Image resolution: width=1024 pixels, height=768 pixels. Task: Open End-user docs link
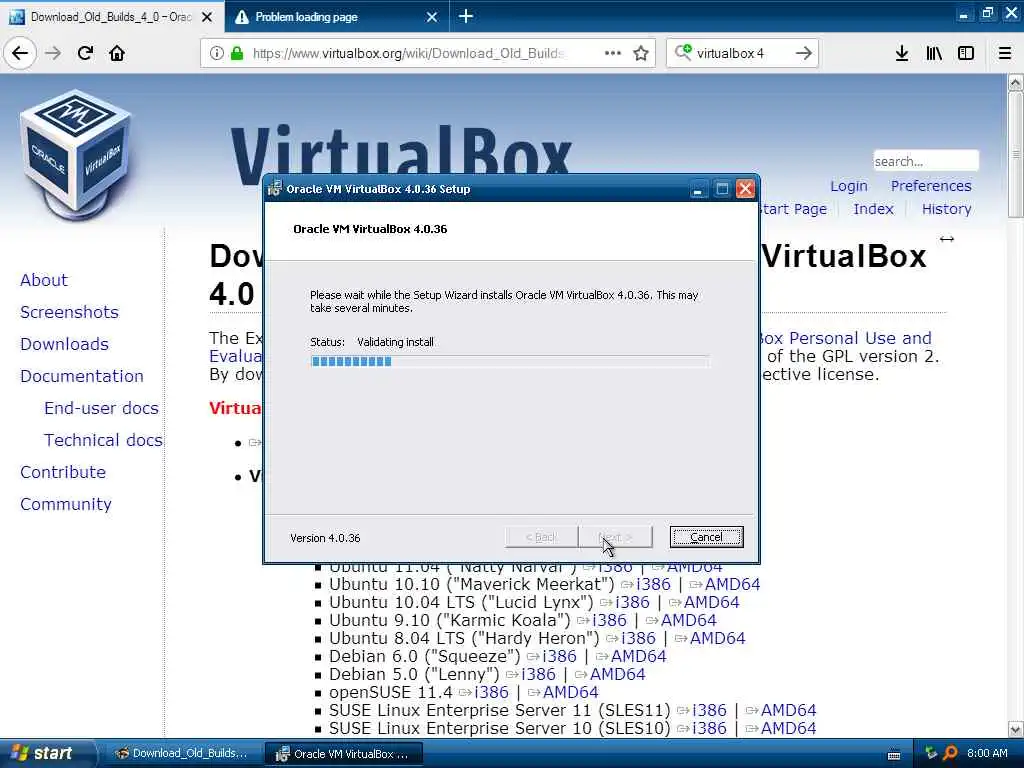coord(101,408)
